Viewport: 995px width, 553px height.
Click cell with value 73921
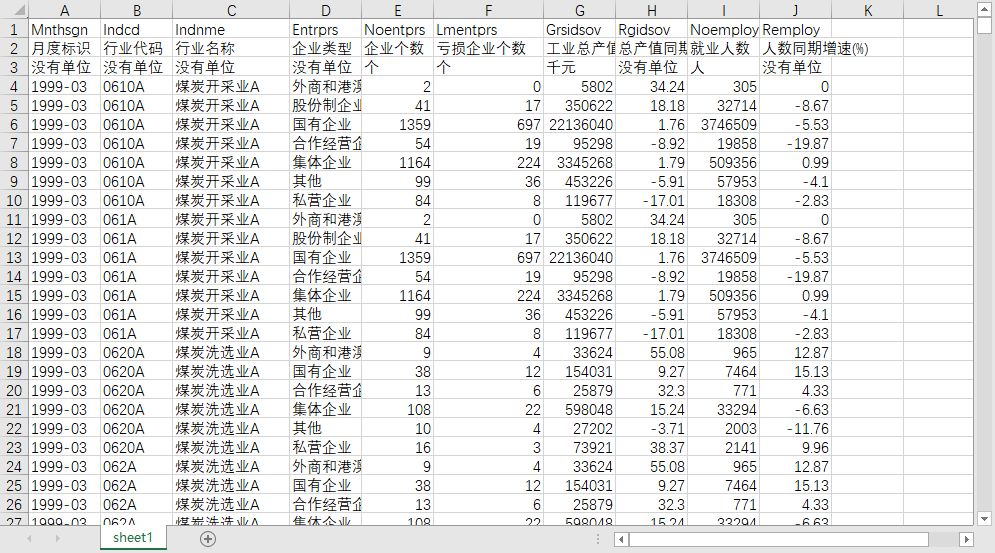[579, 448]
